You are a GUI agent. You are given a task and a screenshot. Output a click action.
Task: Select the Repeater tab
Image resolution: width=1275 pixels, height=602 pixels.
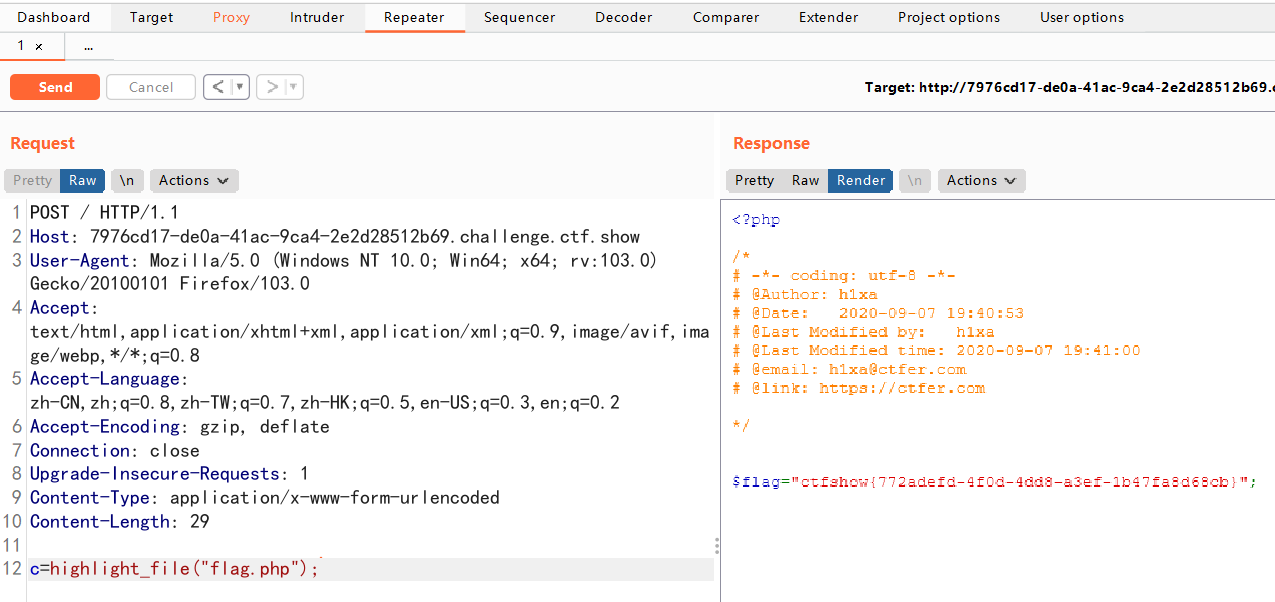pos(414,17)
